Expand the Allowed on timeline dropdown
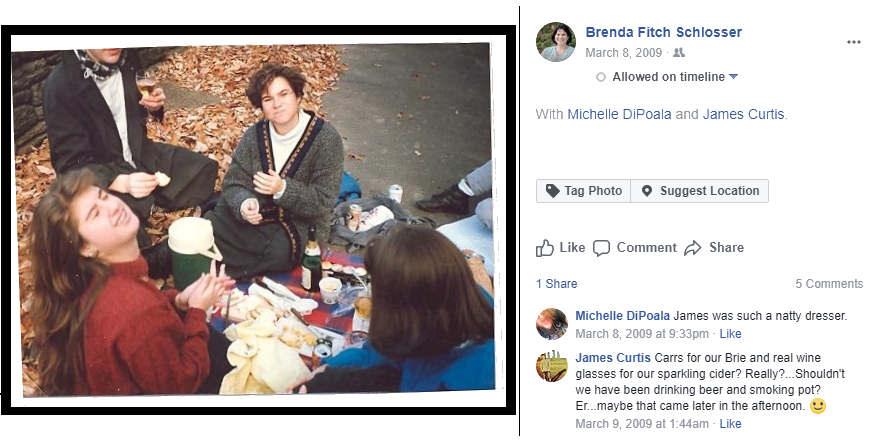 (733, 77)
